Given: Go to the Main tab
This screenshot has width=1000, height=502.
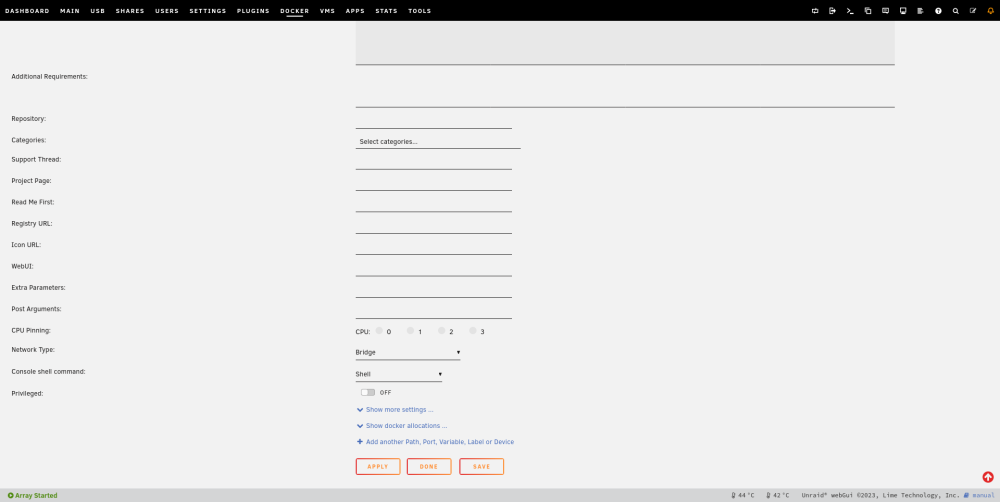Looking at the screenshot, I should click(x=70, y=11).
